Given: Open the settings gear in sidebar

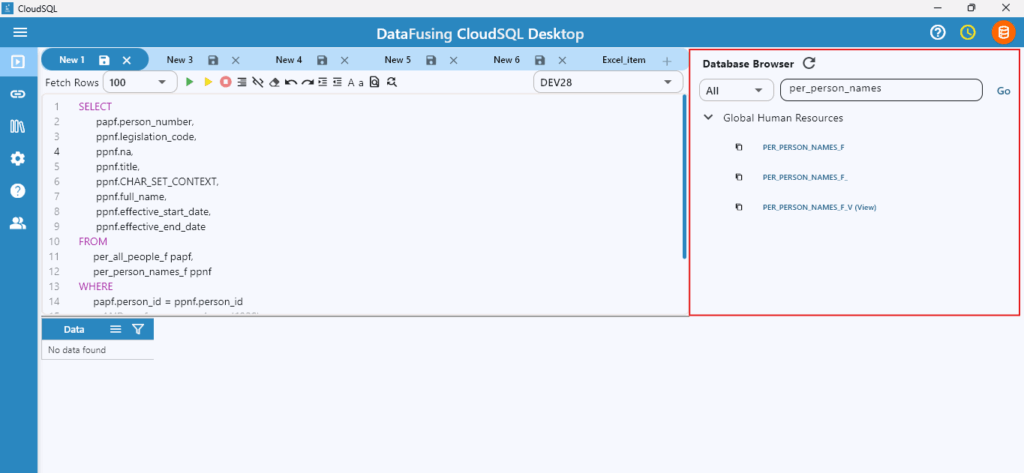Looking at the screenshot, I should click(x=18, y=158).
